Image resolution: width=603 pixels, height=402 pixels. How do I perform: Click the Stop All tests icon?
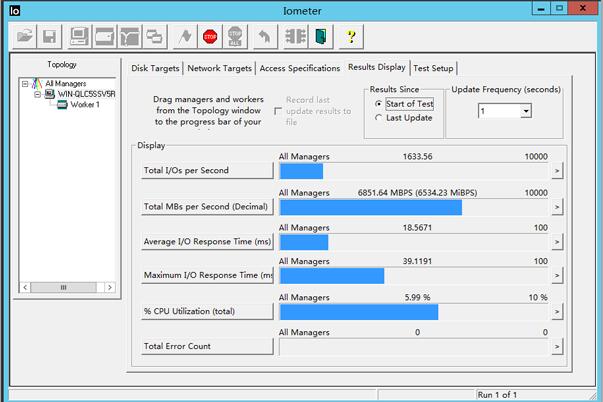pyautogui.click(x=235, y=37)
